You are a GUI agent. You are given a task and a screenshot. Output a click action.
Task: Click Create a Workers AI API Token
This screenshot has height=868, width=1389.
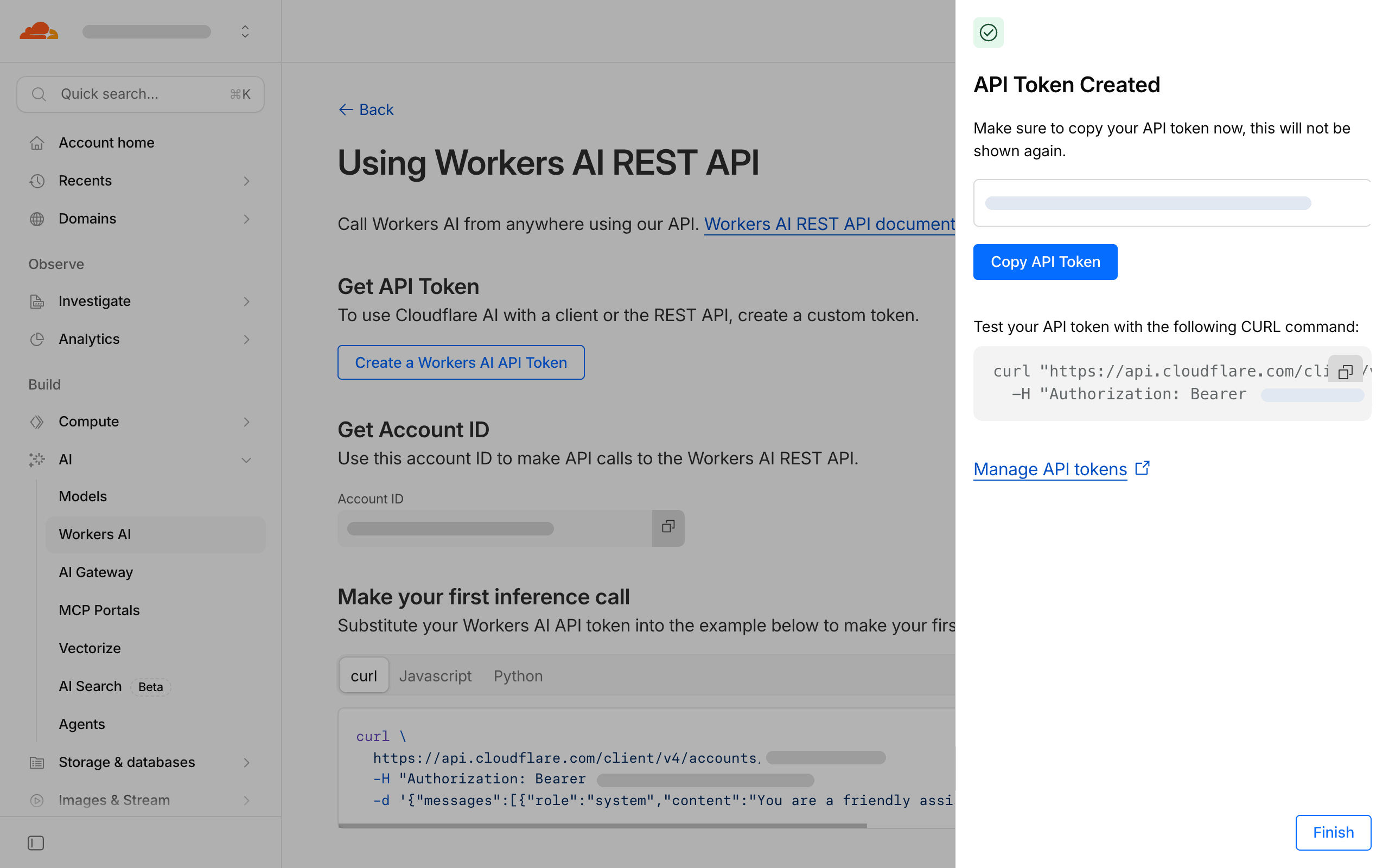tap(461, 362)
